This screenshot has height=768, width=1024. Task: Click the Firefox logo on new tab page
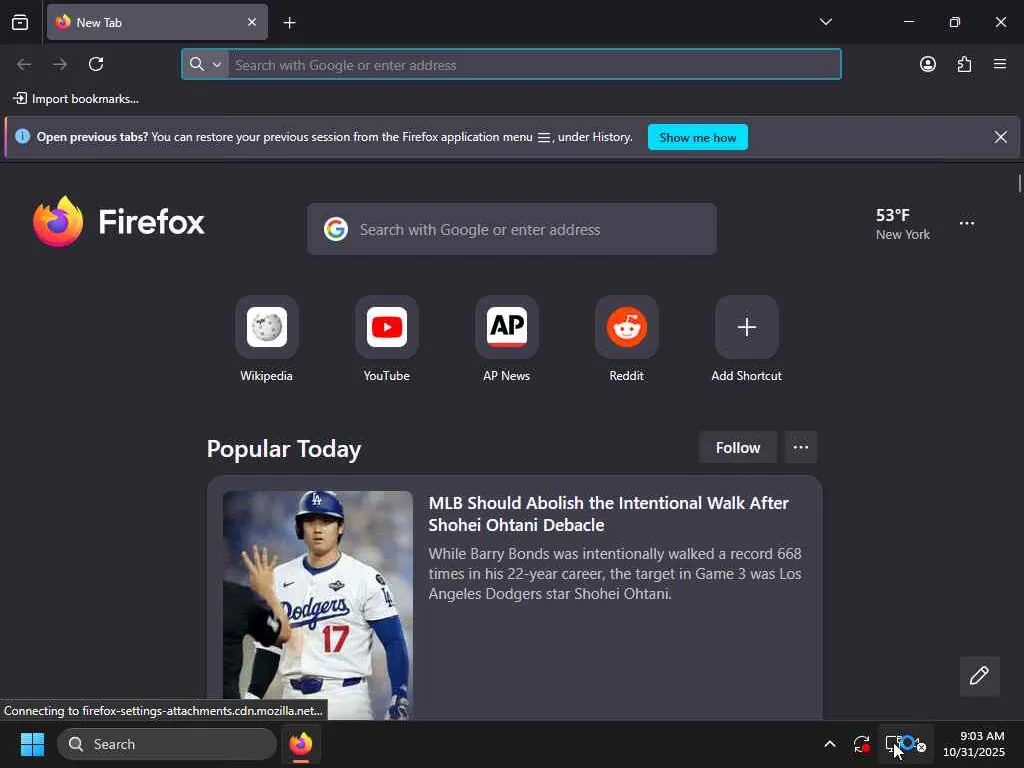coord(119,222)
